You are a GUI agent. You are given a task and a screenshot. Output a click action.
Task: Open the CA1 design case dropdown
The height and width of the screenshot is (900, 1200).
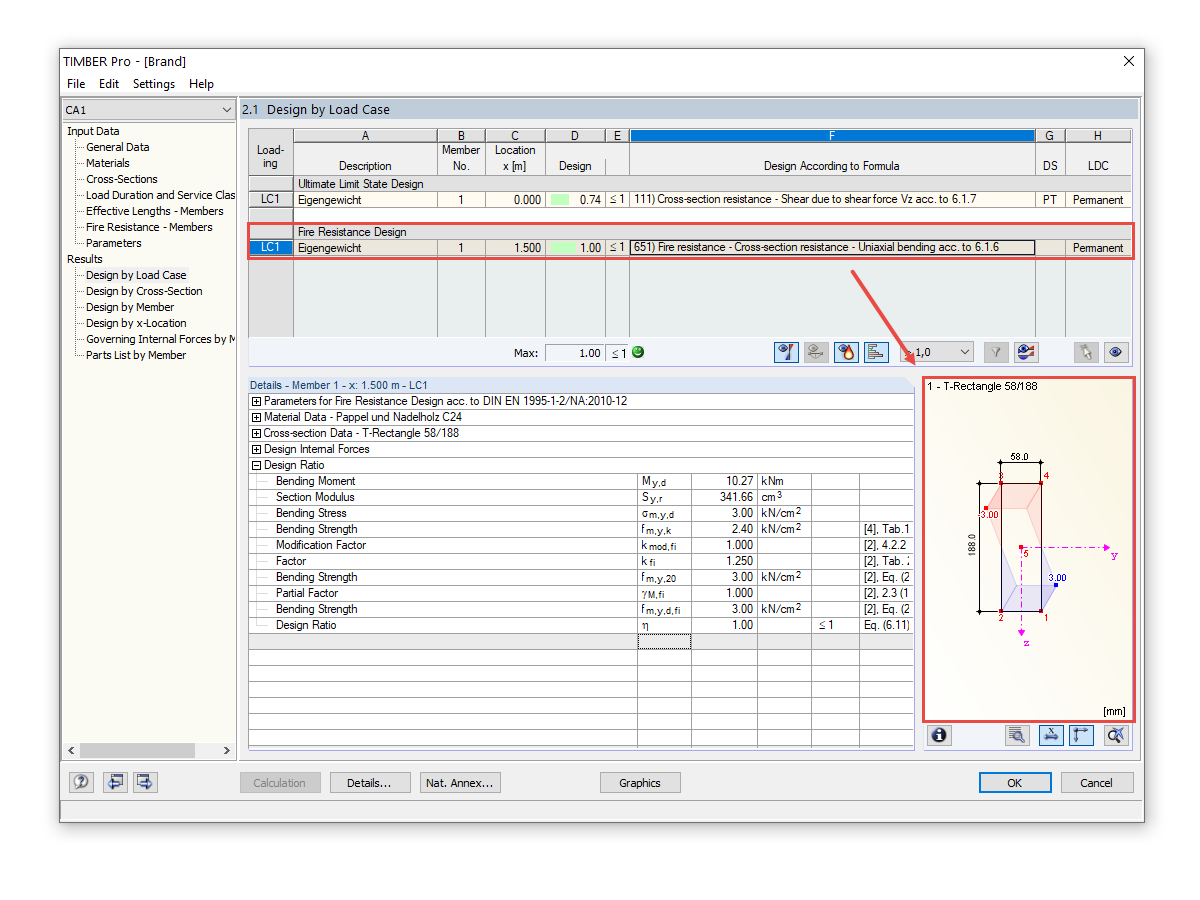(x=148, y=110)
